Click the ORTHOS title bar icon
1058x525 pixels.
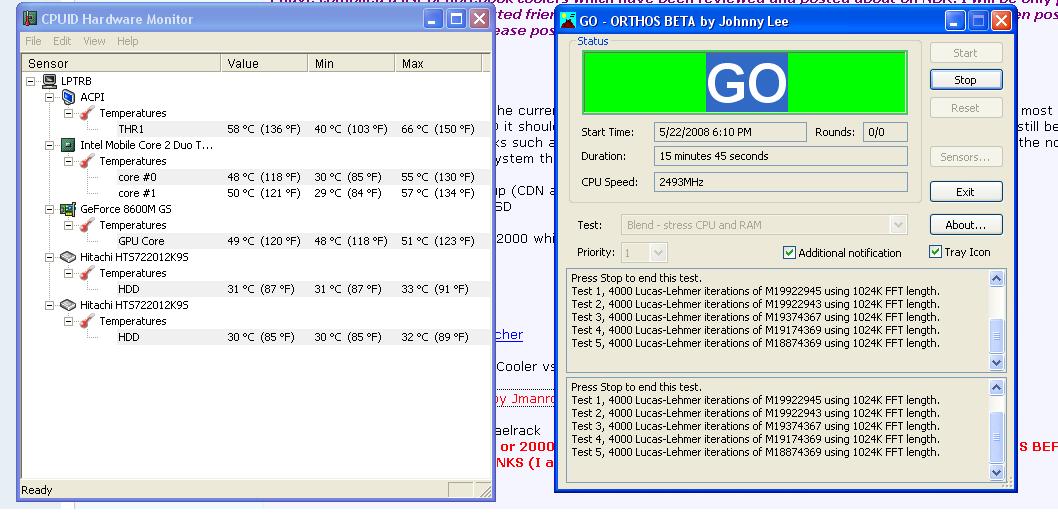click(569, 21)
